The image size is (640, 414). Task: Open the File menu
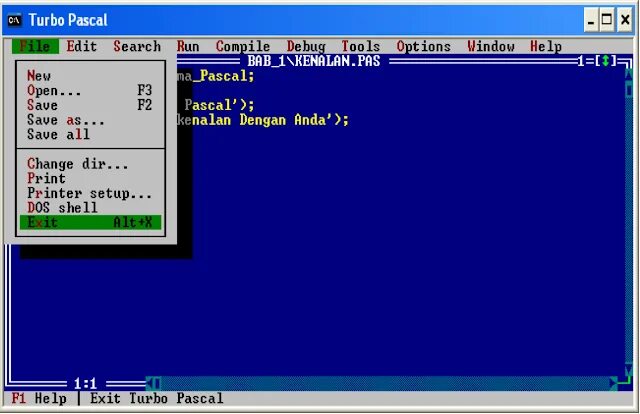pyautogui.click(x=35, y=46)
